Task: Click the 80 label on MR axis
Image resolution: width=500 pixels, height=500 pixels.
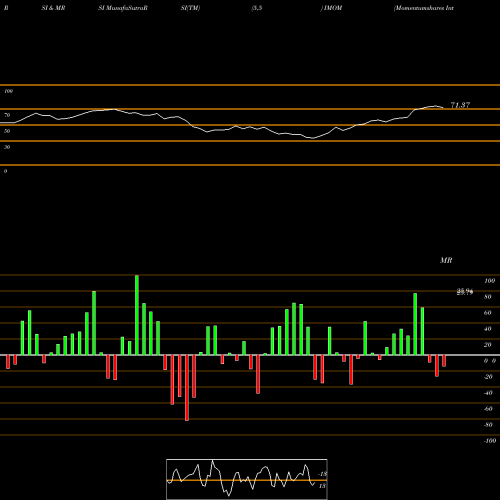Action: coord(488,297)
